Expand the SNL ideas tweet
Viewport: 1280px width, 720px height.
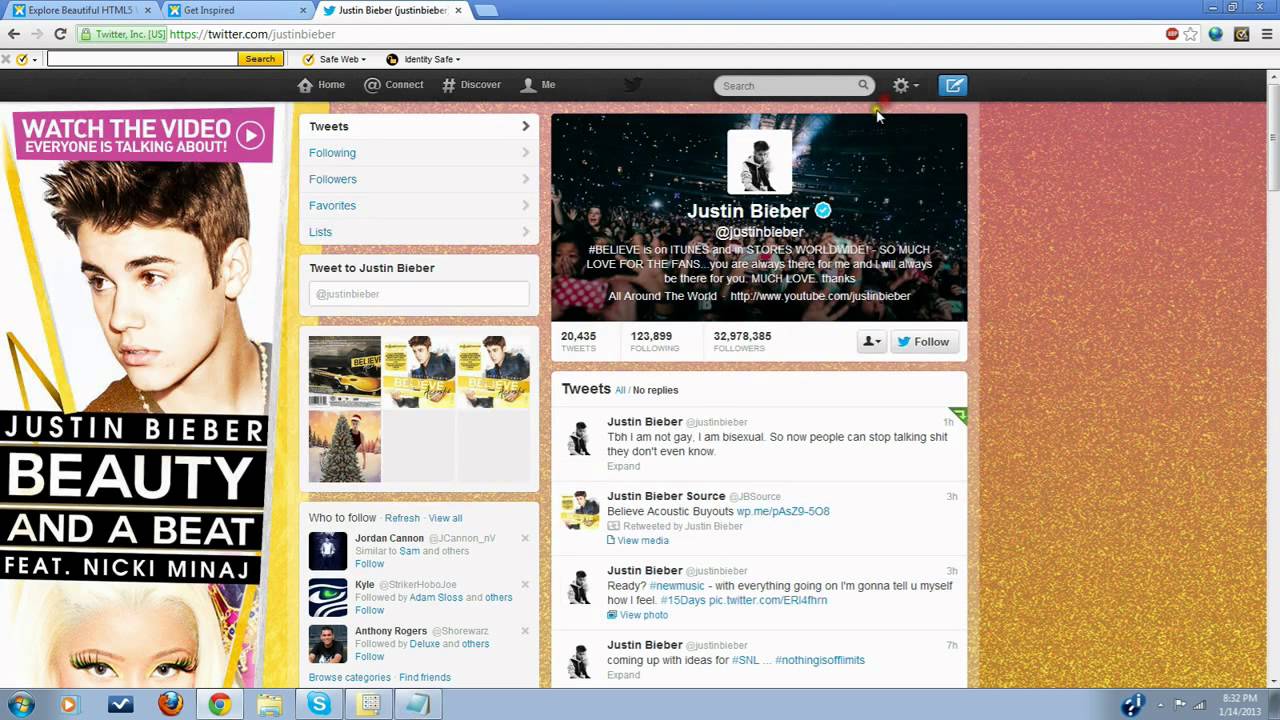[623, 675]
